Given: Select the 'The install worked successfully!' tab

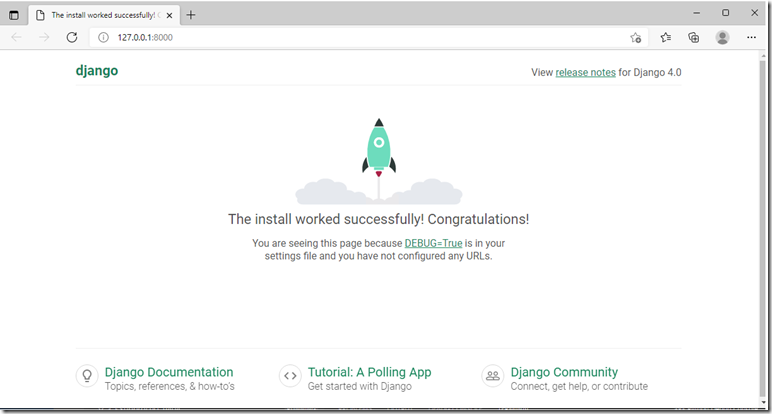Looking at the screenshot, I should coord(104,15).
